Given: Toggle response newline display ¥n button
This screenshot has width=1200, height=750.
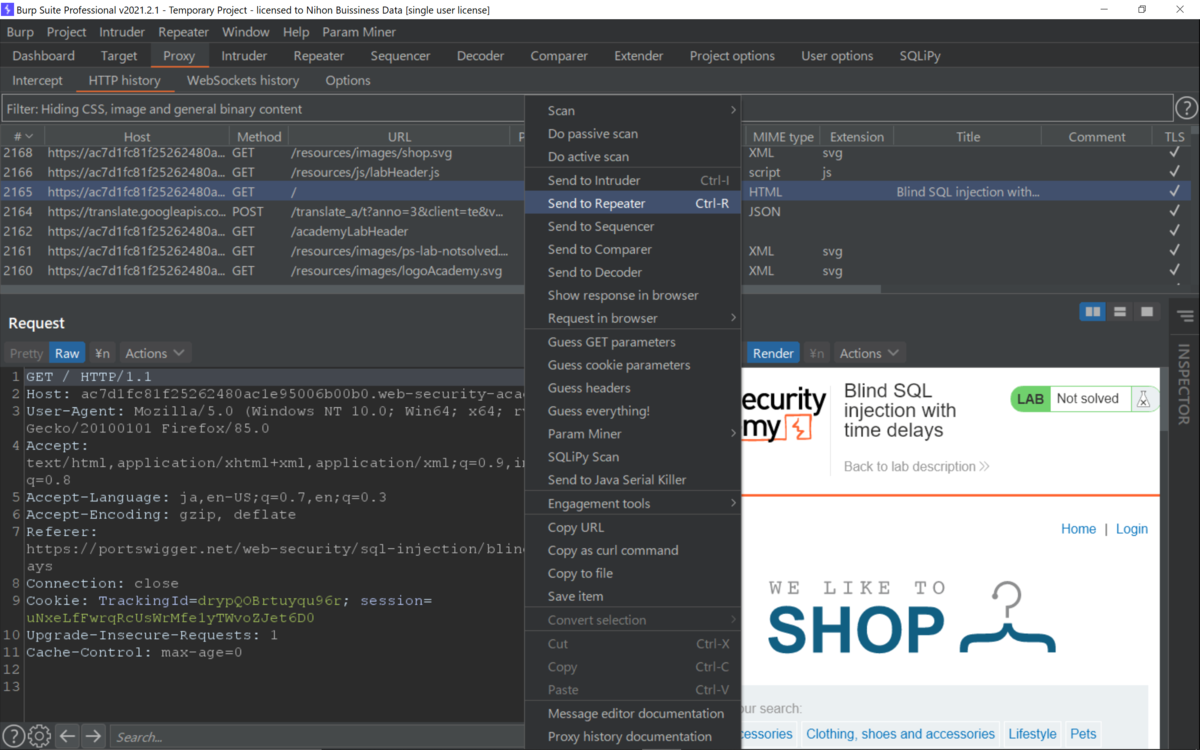Looking at the screenshot, I should click(817, 353).
